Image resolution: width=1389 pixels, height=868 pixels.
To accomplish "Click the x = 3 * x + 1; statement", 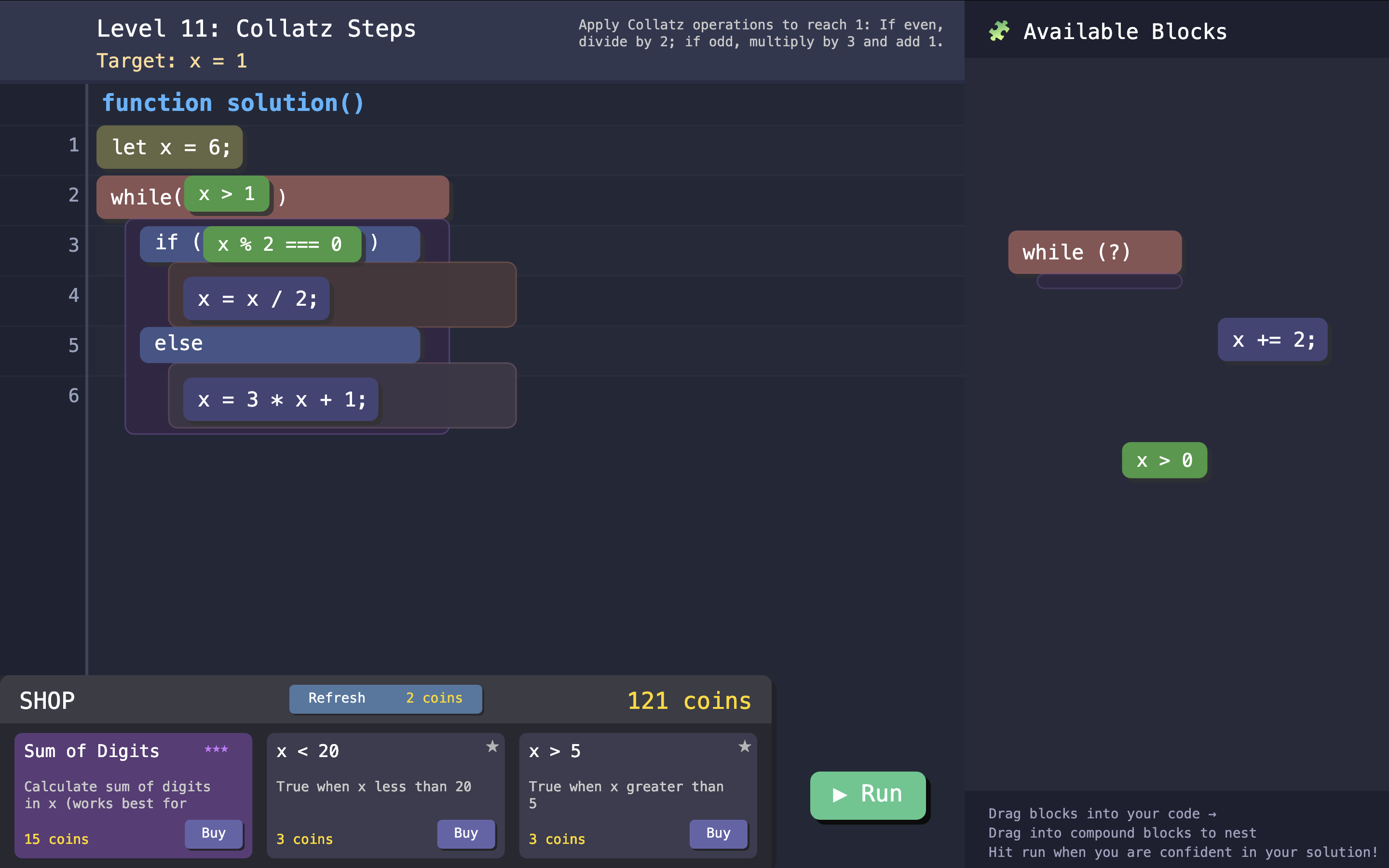I will click(x=281, y=400).
